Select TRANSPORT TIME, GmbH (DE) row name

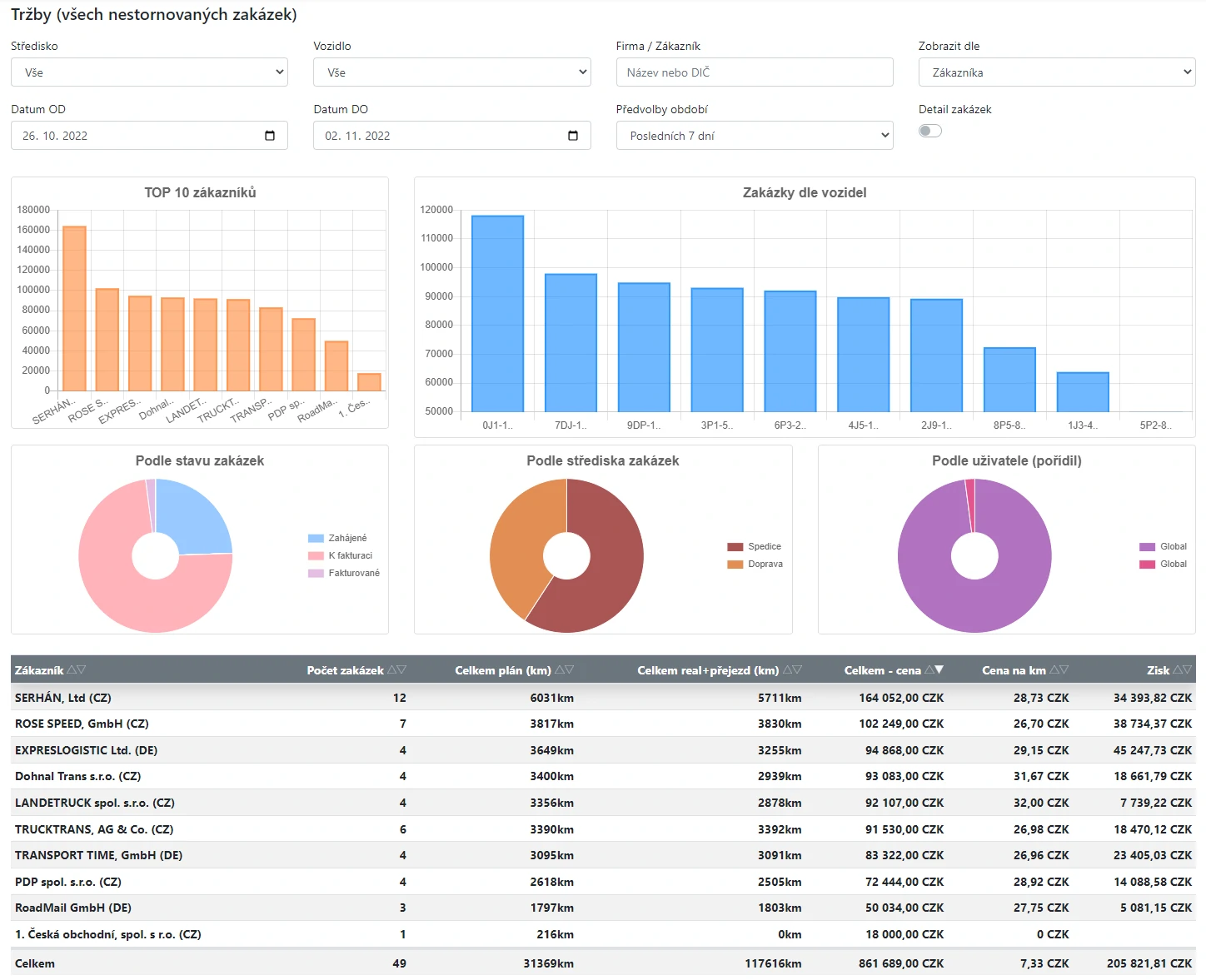click(99, 855)
